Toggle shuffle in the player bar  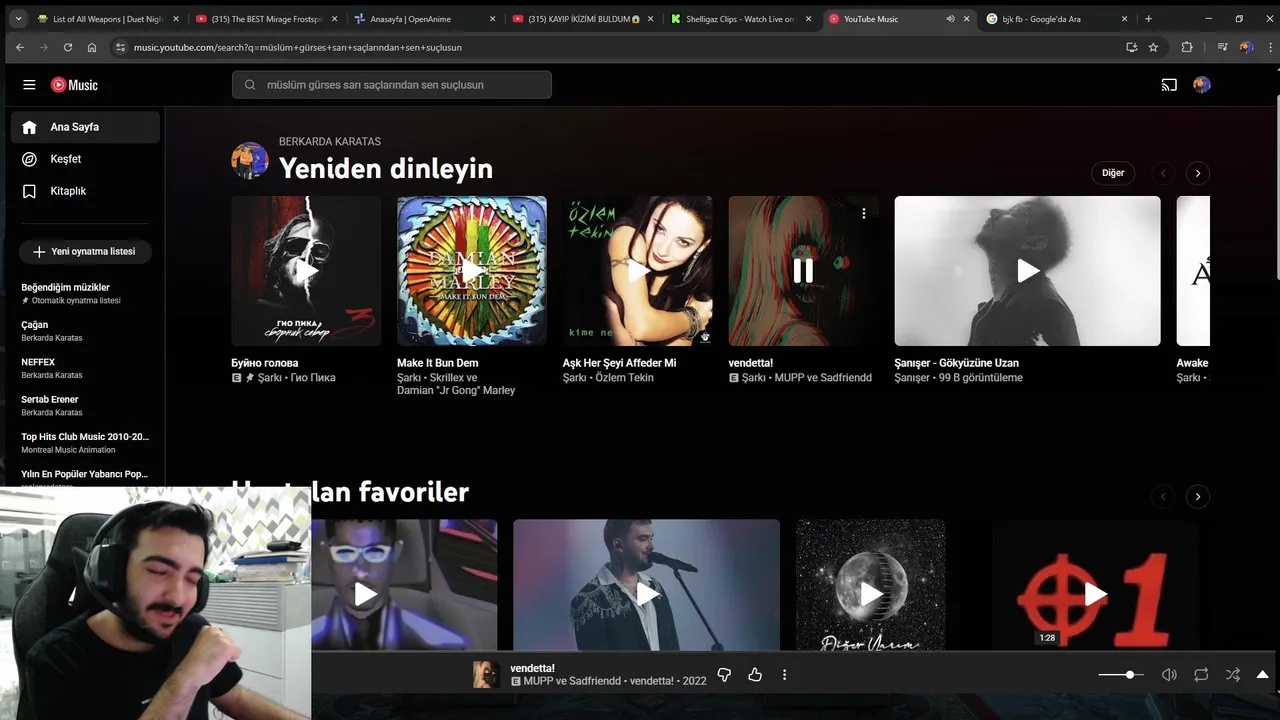coord(1233,675)
